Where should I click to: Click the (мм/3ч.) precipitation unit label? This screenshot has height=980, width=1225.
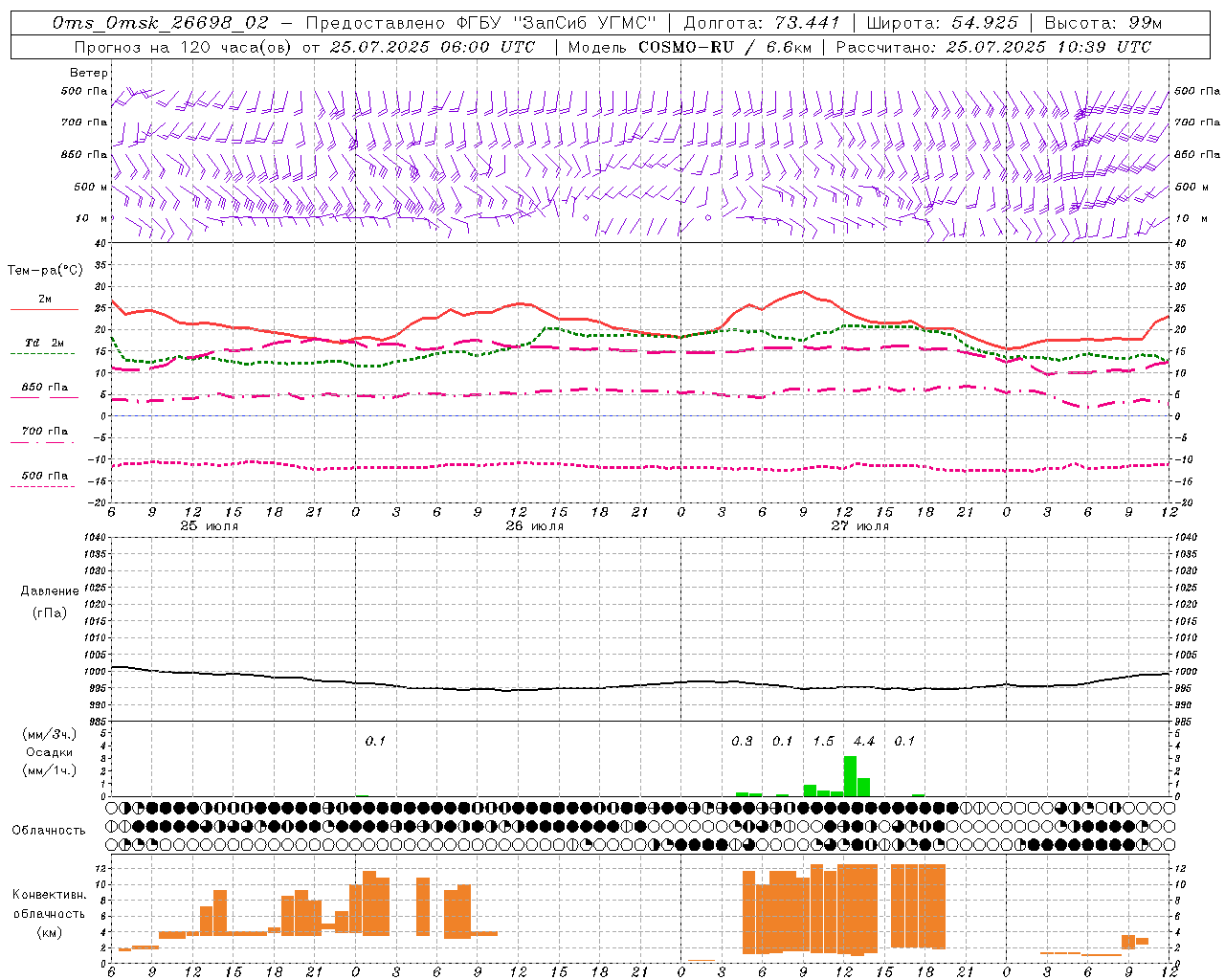[x=50, y=735]
